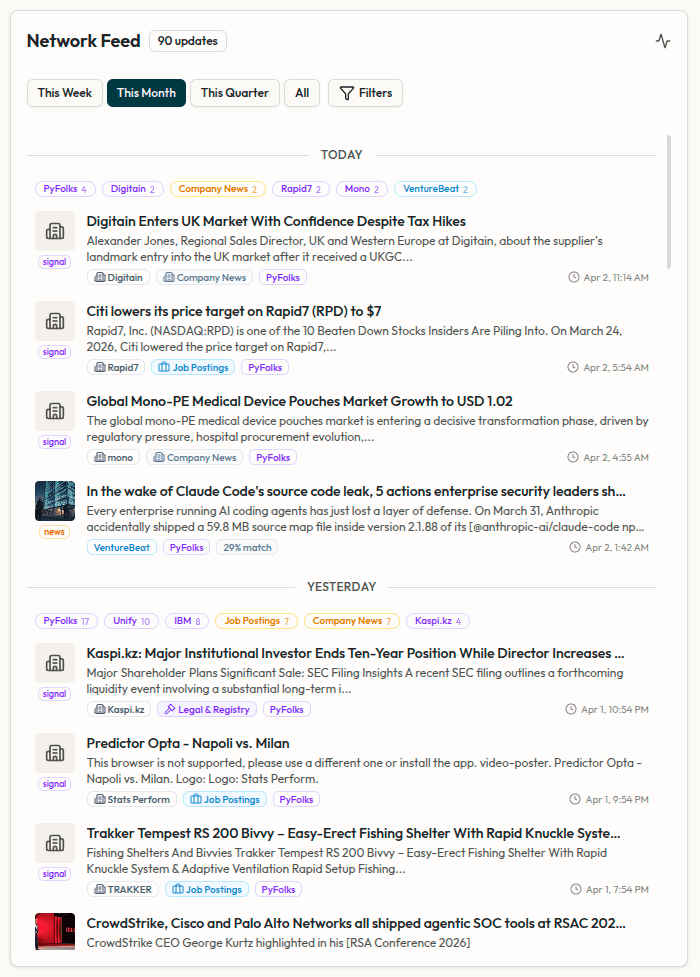The height and width of the screenshot is (977, 700).
Task: Open the activity pulse icon
Action: [663, 41]
